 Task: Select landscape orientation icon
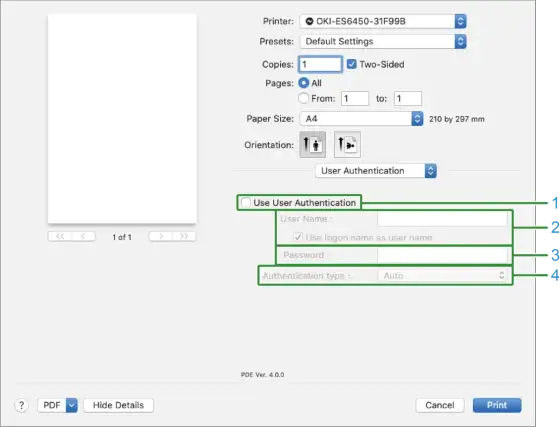pyautogui.click(x=347, y=145)
